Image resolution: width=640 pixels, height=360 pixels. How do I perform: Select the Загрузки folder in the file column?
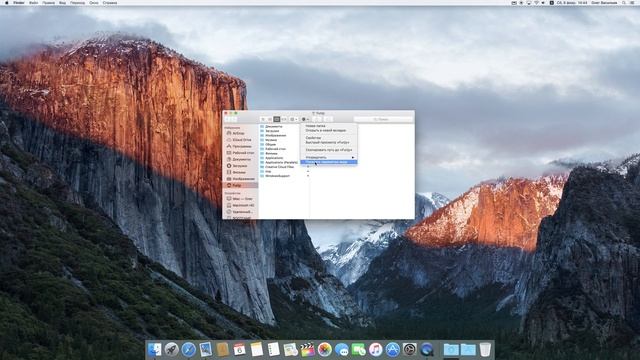coord(272,131)
